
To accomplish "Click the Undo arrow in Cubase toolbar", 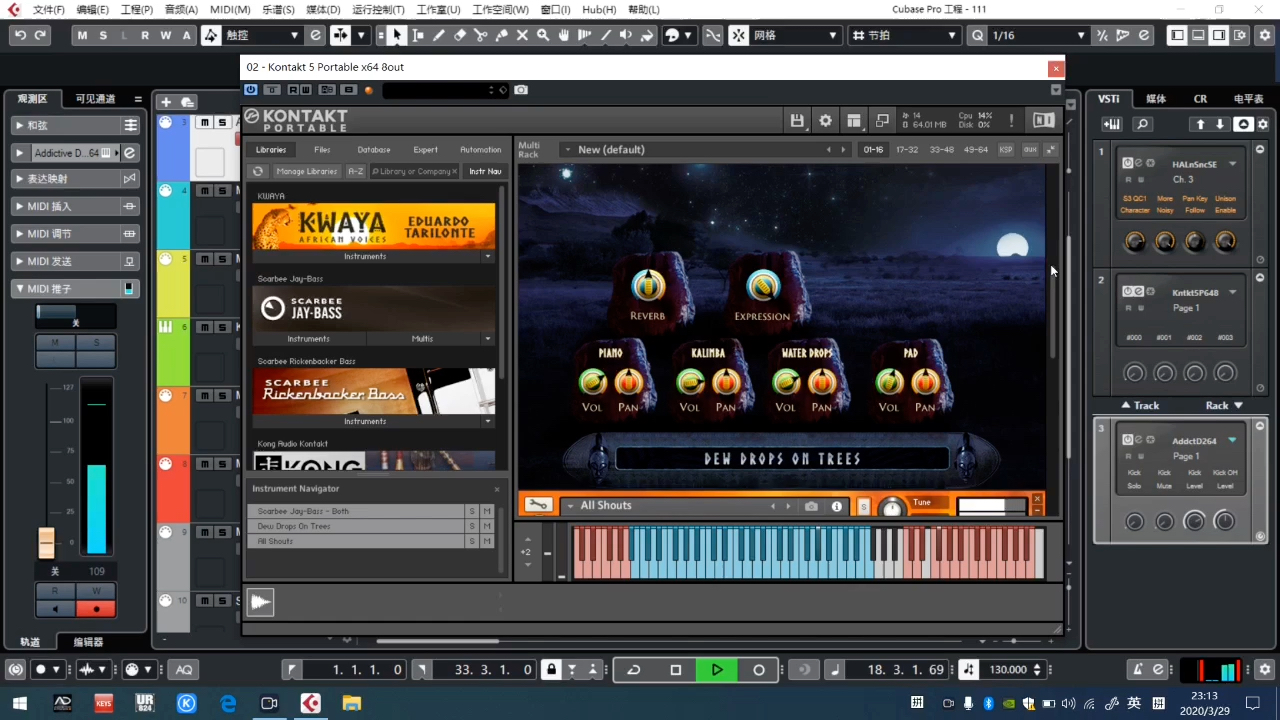I will coord(20,35).
